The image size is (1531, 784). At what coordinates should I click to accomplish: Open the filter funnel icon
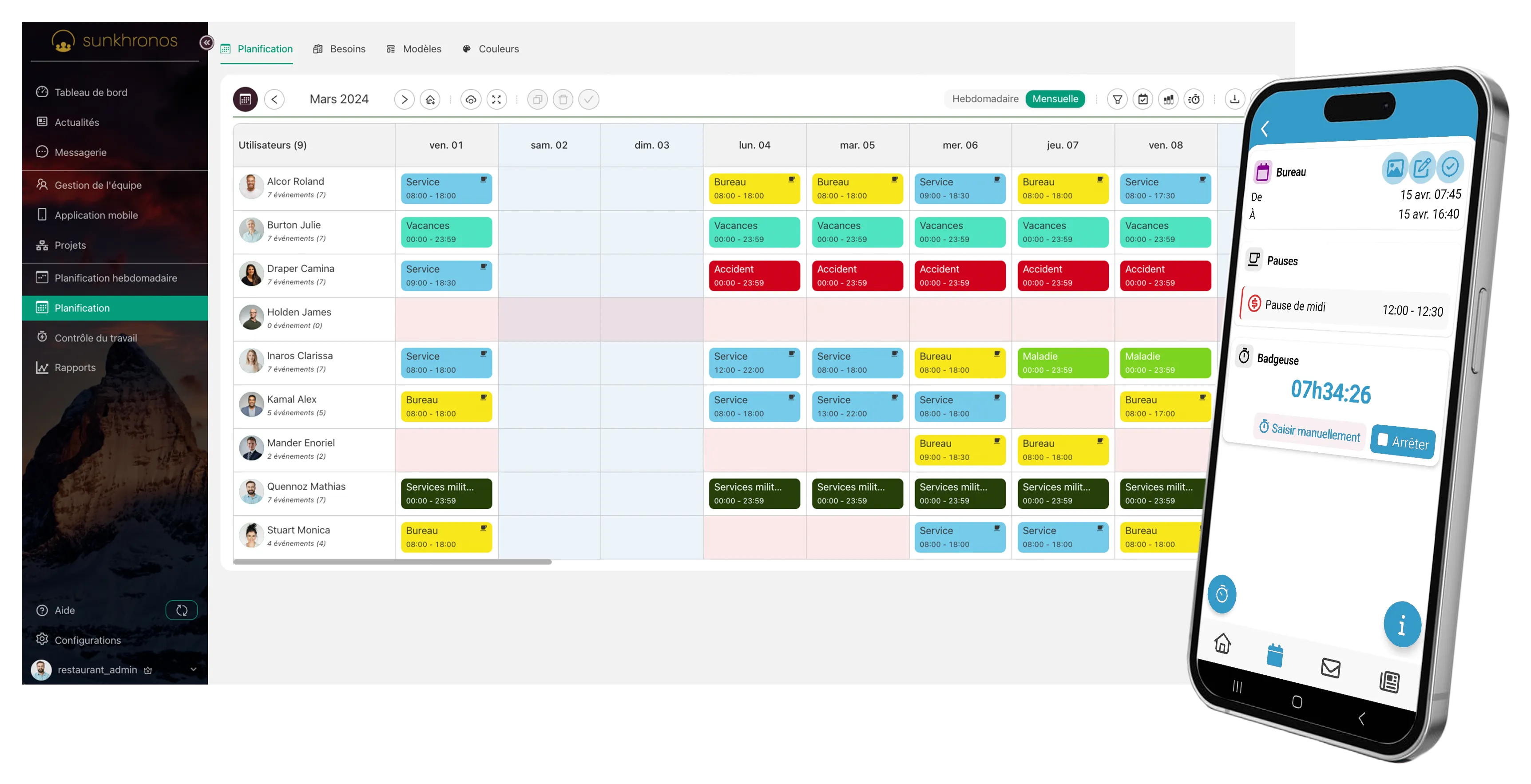(x=1117, y=99)
